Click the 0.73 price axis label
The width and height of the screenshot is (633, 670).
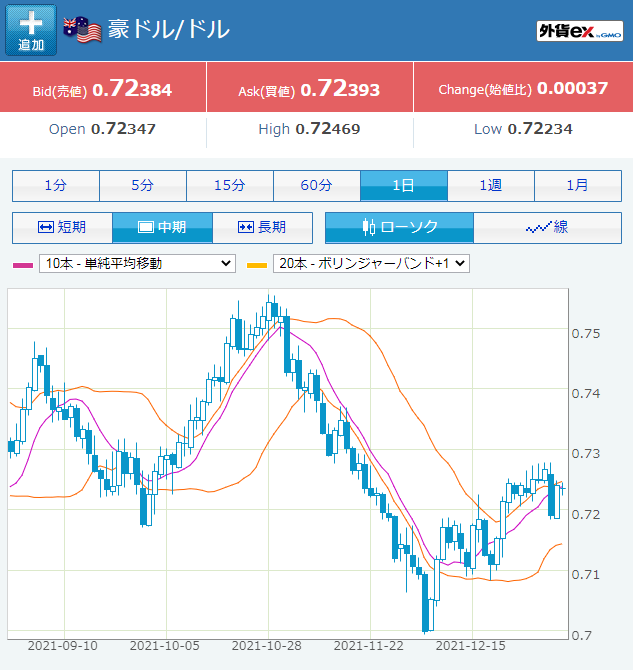click(586, 454)
